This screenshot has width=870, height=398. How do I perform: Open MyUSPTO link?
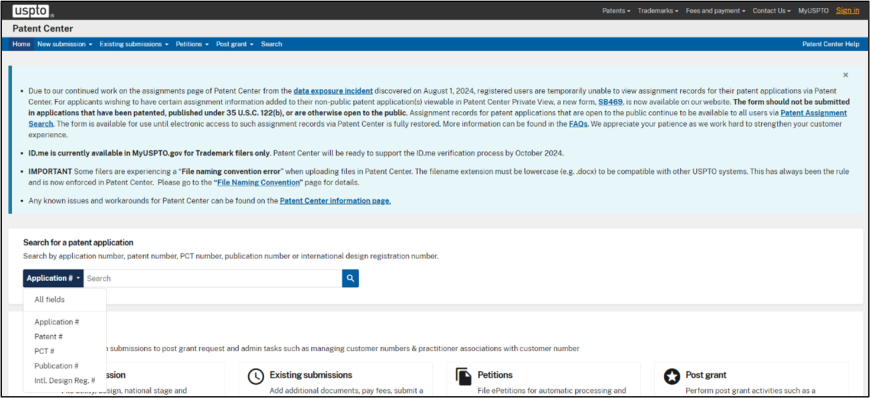click(813, 11)
